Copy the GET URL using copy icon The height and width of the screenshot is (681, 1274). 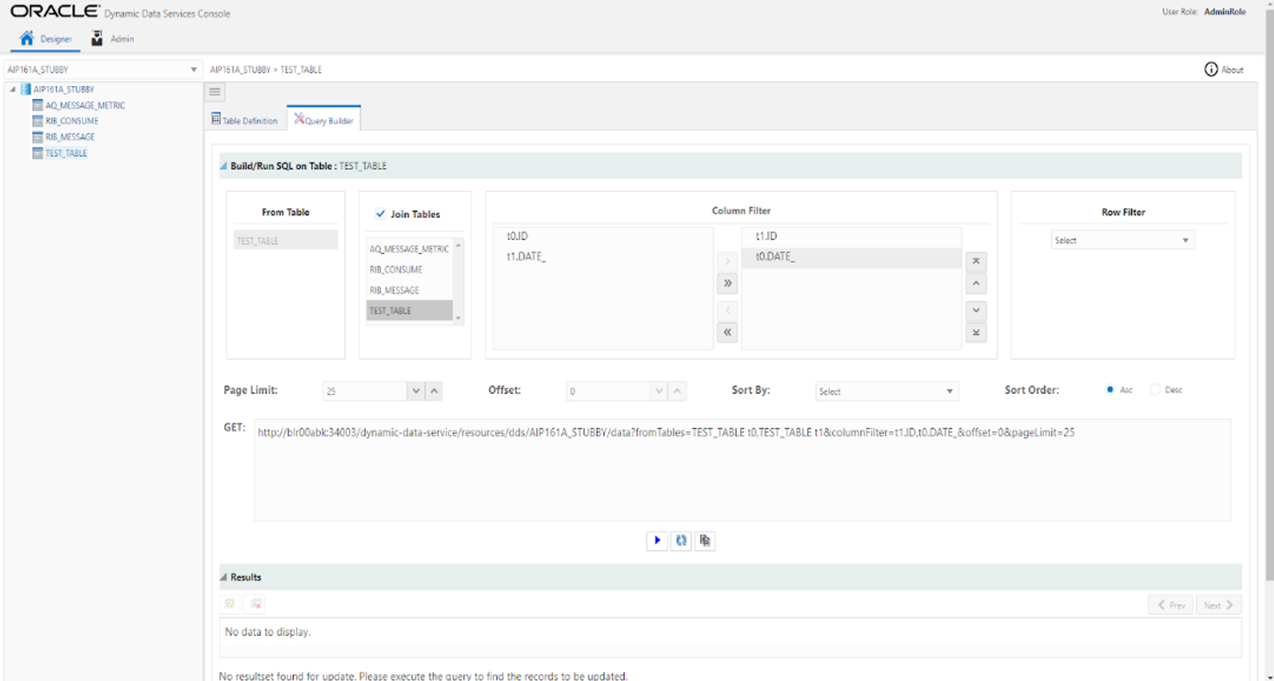point(704,540)
